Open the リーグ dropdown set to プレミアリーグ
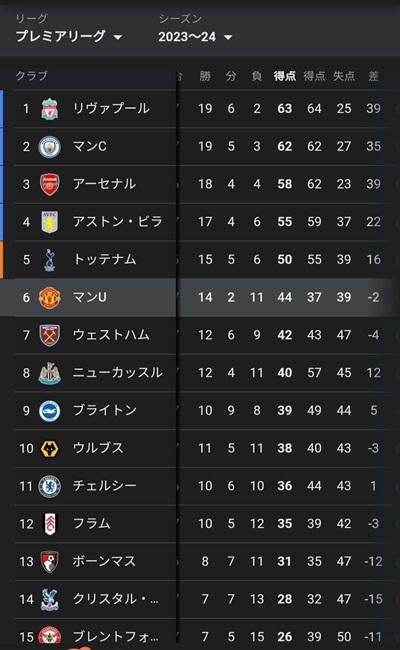Image resolution: width=400 pixels, height=650 pixels. (69, 30)
